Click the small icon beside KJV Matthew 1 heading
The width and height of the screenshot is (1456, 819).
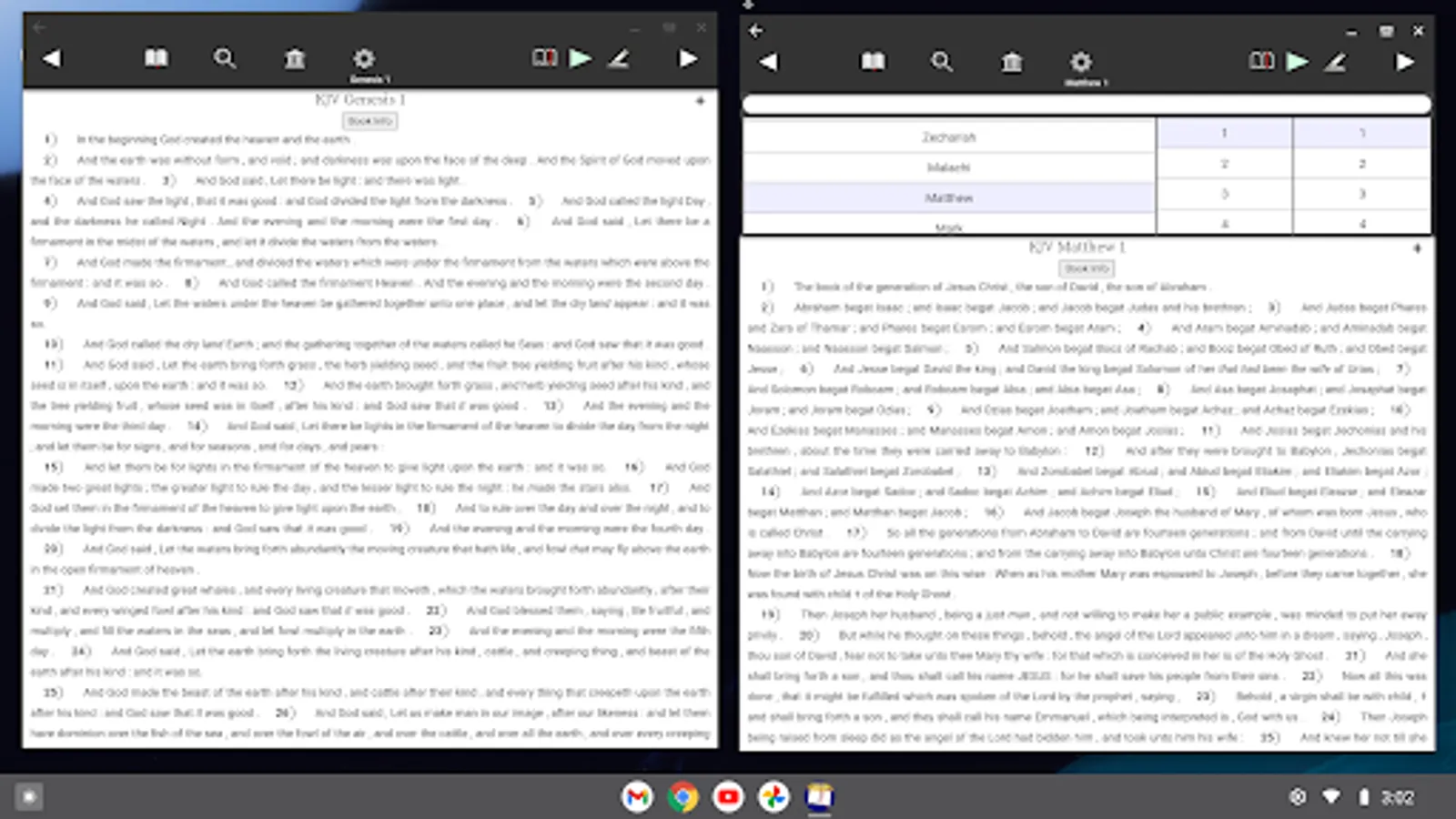1417,248
